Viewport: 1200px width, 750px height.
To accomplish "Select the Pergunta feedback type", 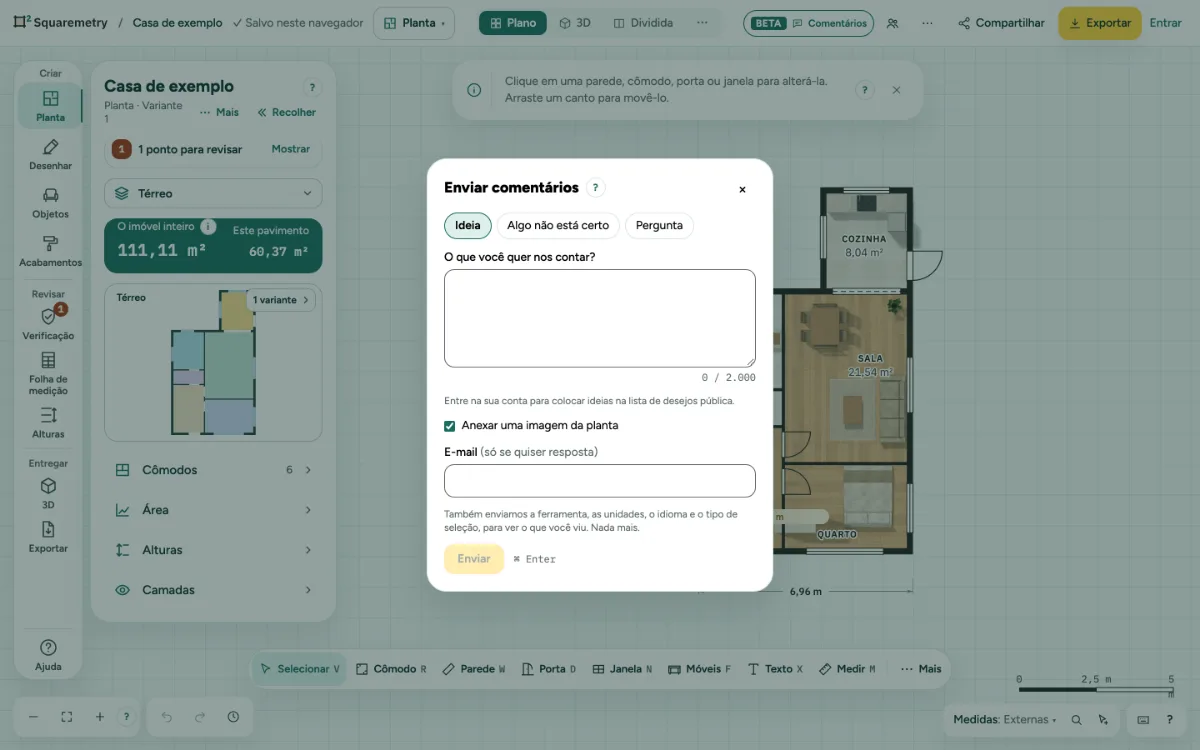I will (659, 225).
